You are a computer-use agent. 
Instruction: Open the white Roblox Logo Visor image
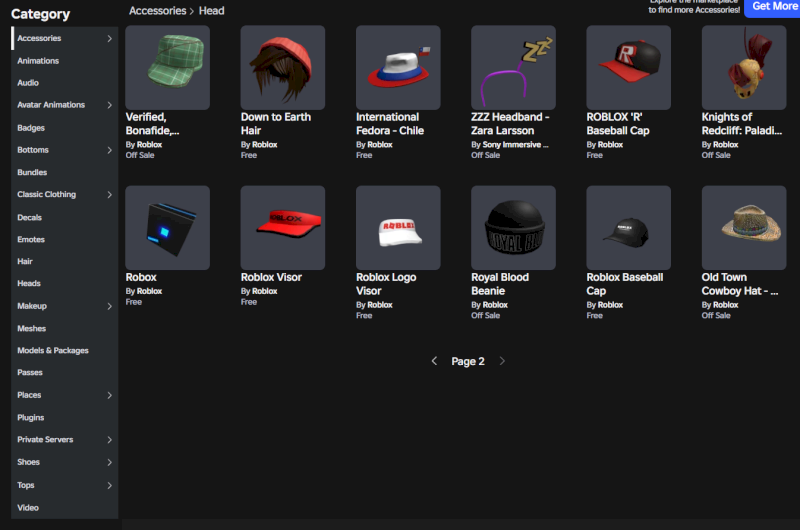click(x=398, y=228)
